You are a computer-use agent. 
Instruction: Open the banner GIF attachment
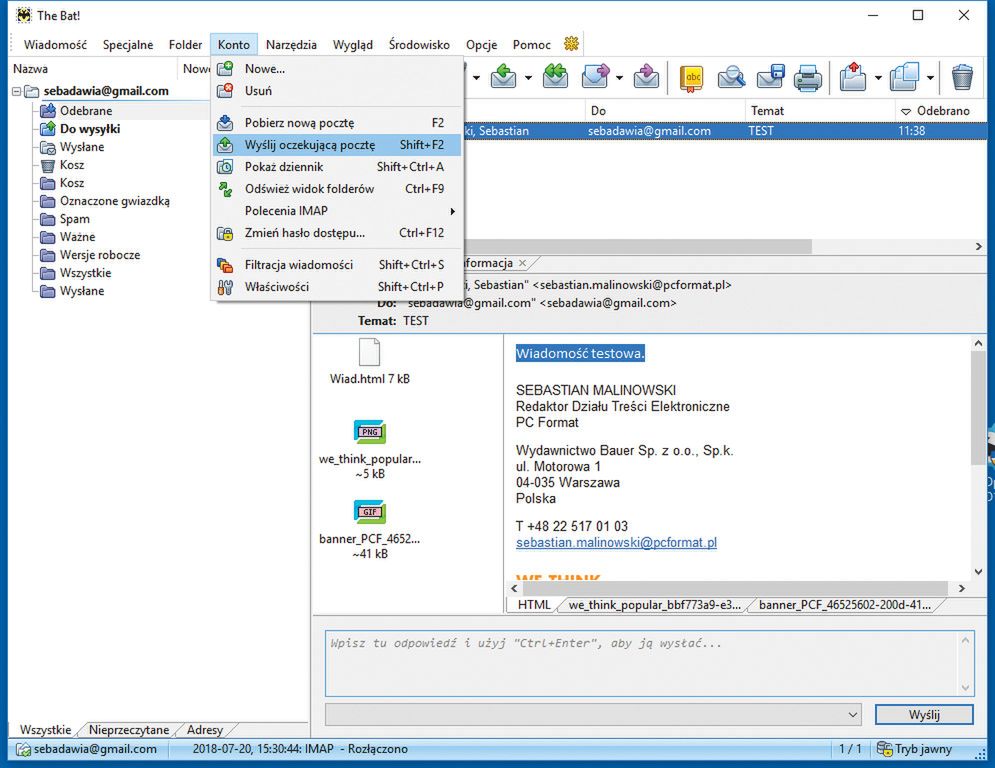pyautogui.click(x=369, y=513)
